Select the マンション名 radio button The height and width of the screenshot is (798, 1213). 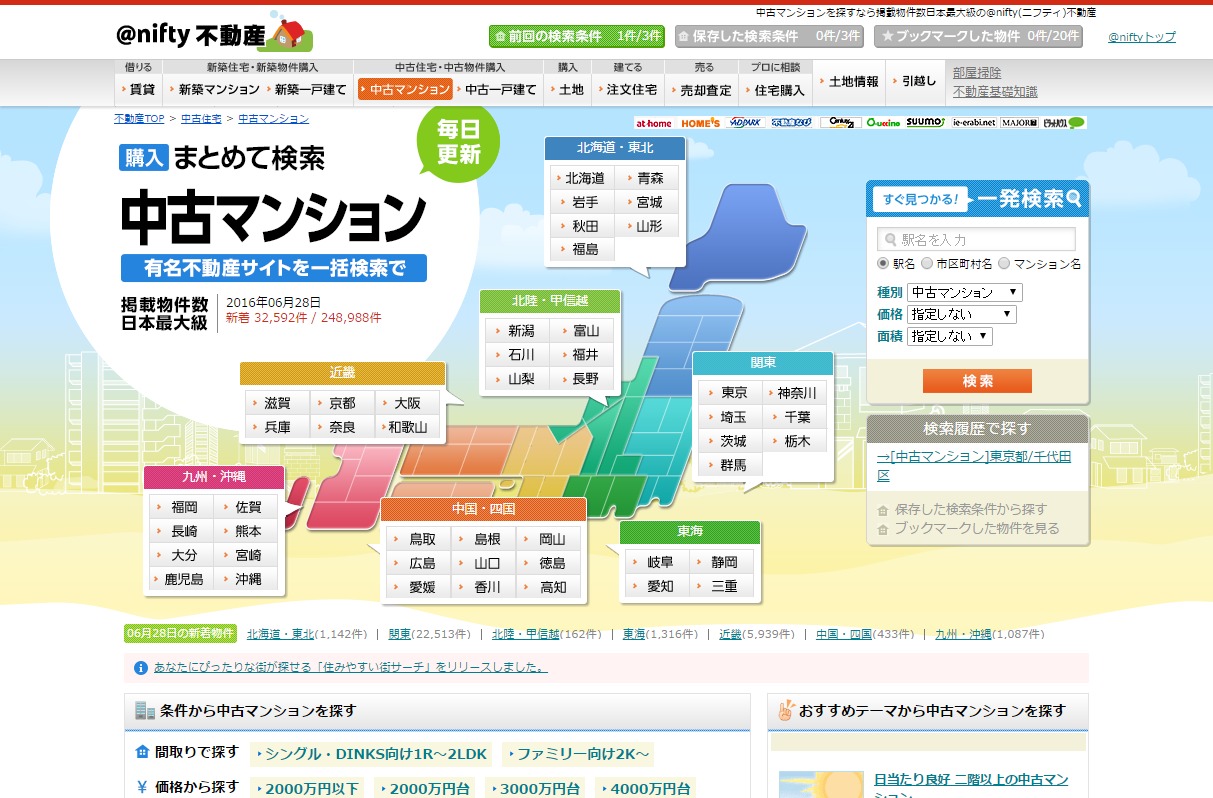pyautogui.click(x=1004, y=264)
